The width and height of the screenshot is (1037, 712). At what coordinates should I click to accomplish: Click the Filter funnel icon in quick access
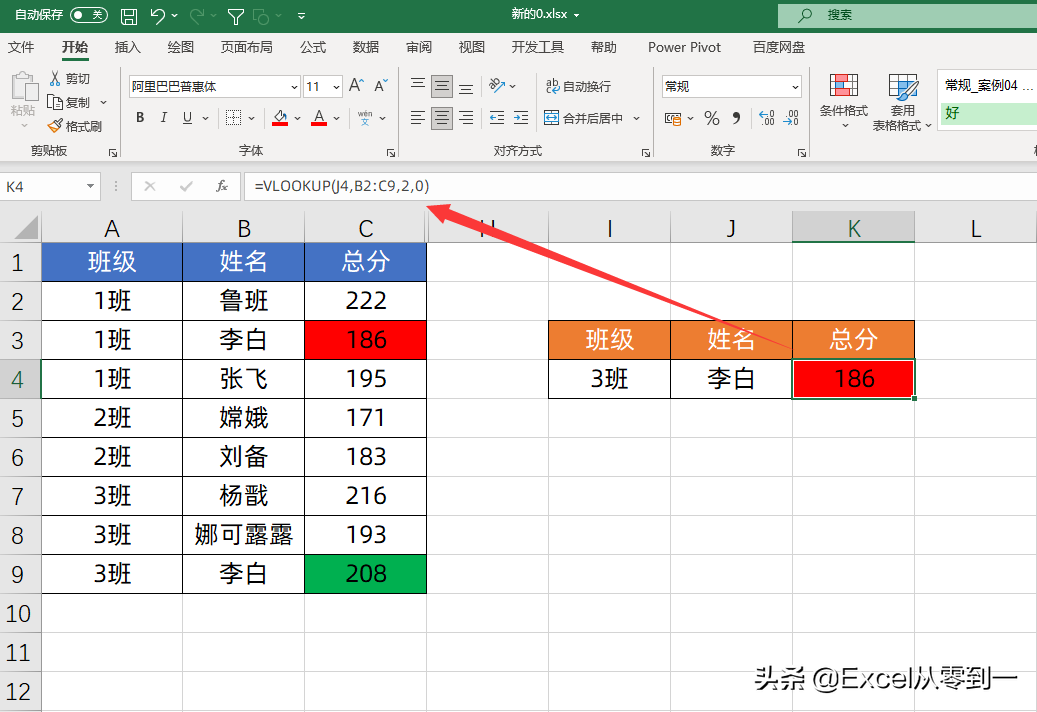(x=235, y=17)
